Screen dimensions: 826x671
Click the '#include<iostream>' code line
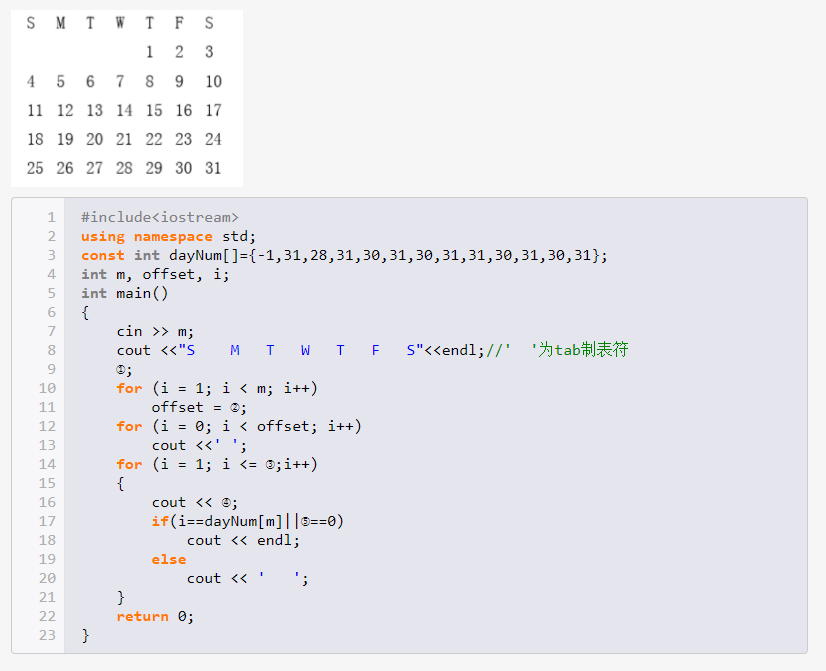point(160,217)
